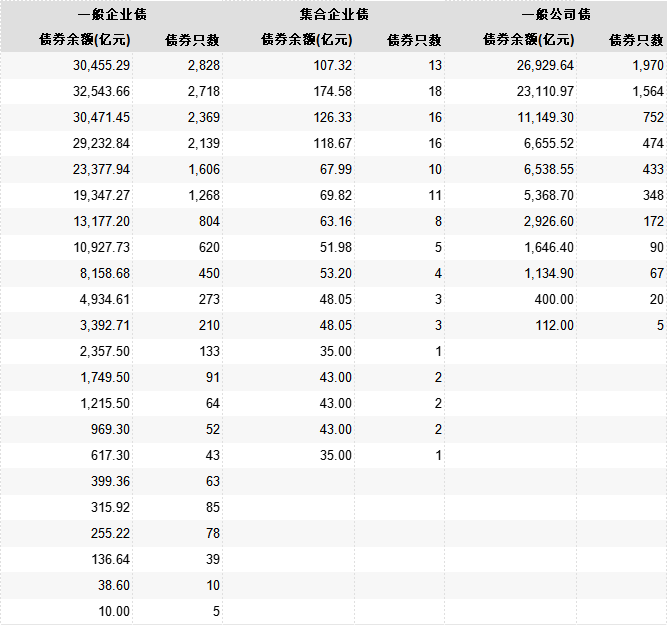Select the cell 51.98
Screen dimensions: 667x625
[x=336, y=247]
